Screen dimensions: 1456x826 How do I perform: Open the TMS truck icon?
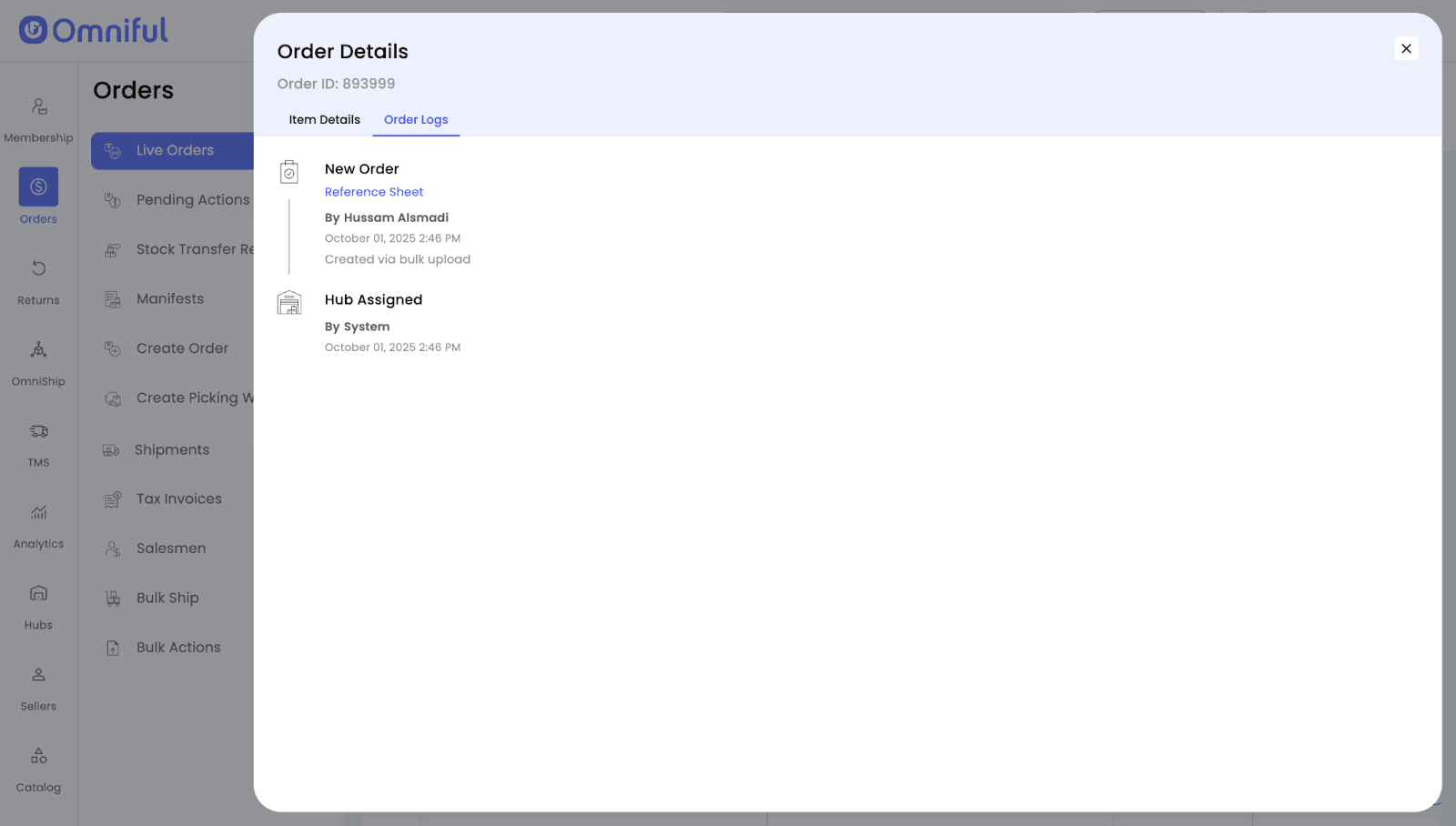[x=38, y=431]
